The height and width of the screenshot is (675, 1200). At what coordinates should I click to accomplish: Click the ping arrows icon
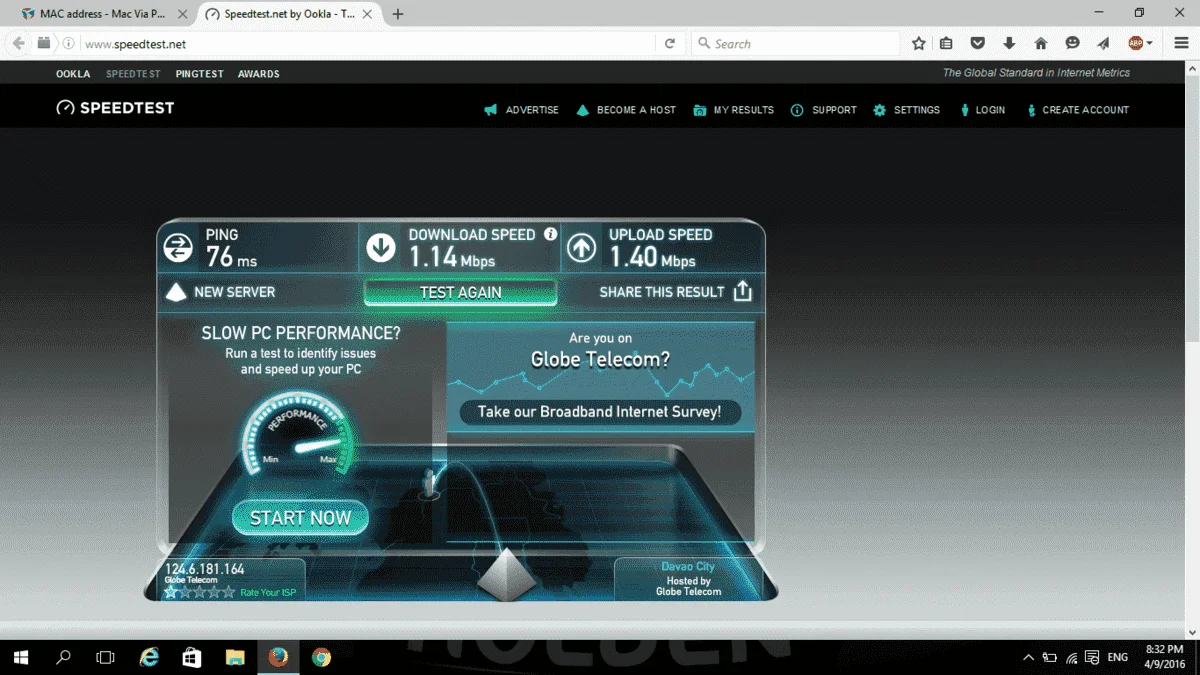click(178, 248)
